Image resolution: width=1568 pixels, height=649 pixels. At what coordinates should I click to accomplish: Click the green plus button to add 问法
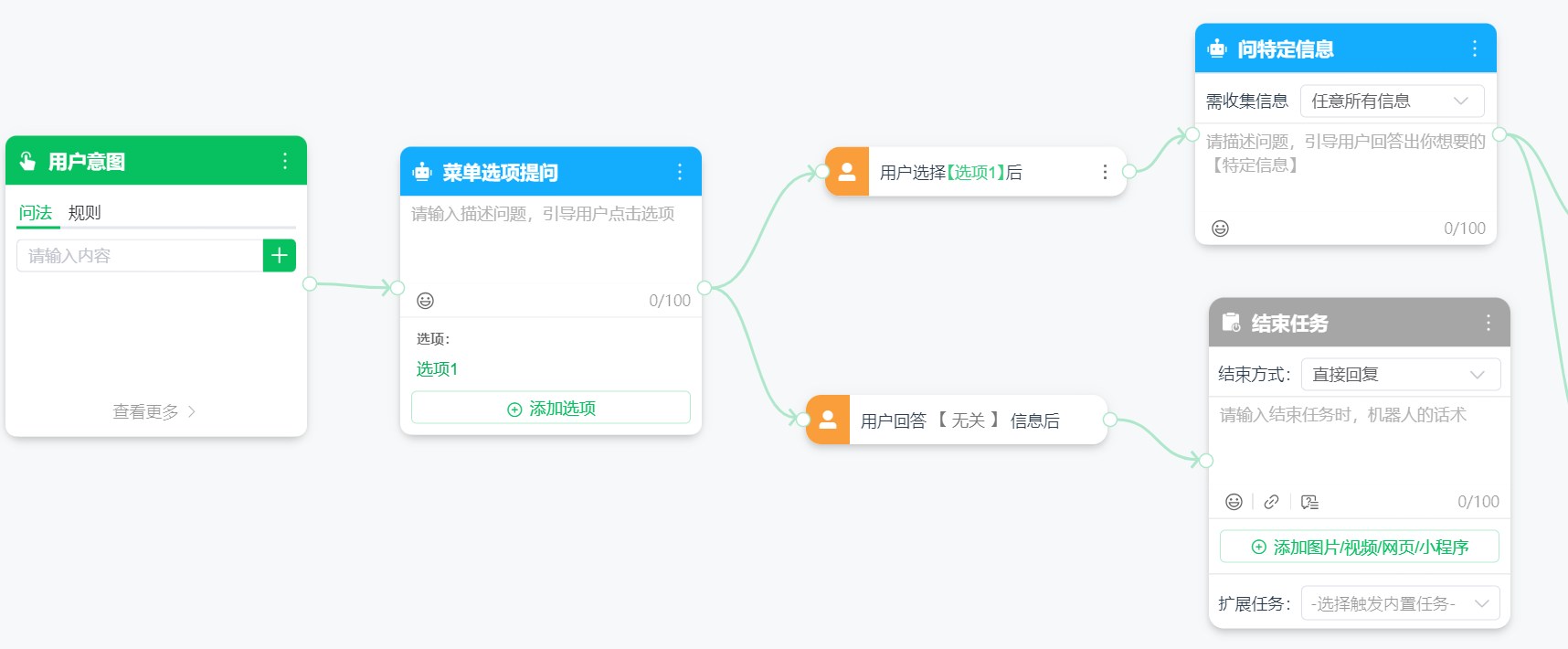coord(280,256)
